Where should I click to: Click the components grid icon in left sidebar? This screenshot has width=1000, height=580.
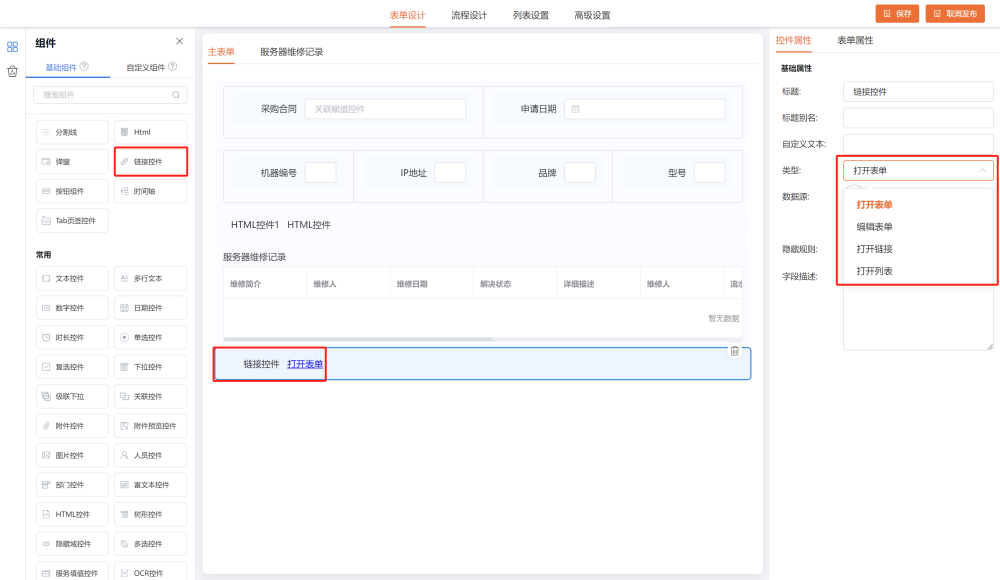click(x=12, y=46)
